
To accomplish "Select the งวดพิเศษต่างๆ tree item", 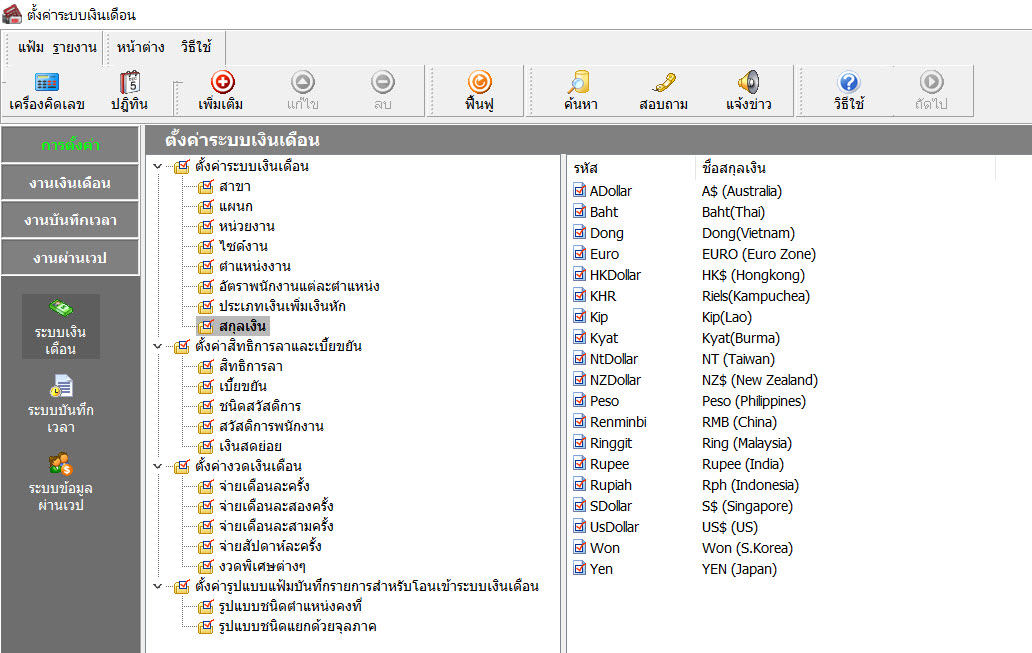I will (262, 566).
